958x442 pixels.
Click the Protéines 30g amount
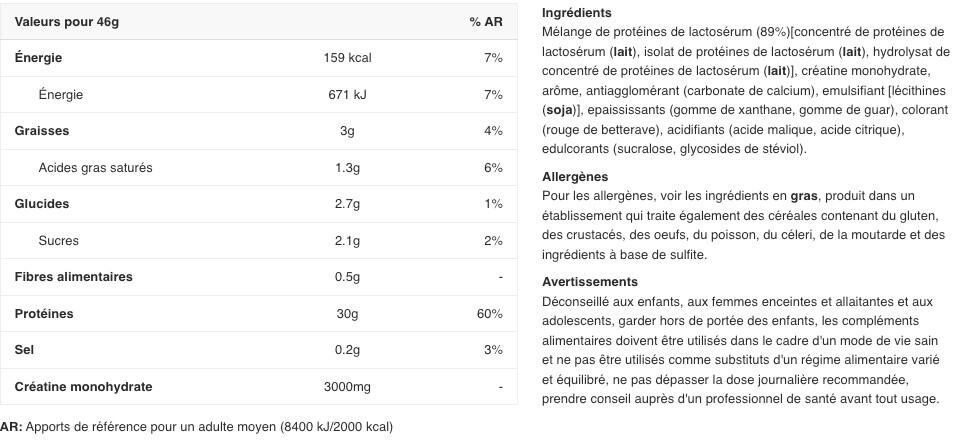pos(347,314)
